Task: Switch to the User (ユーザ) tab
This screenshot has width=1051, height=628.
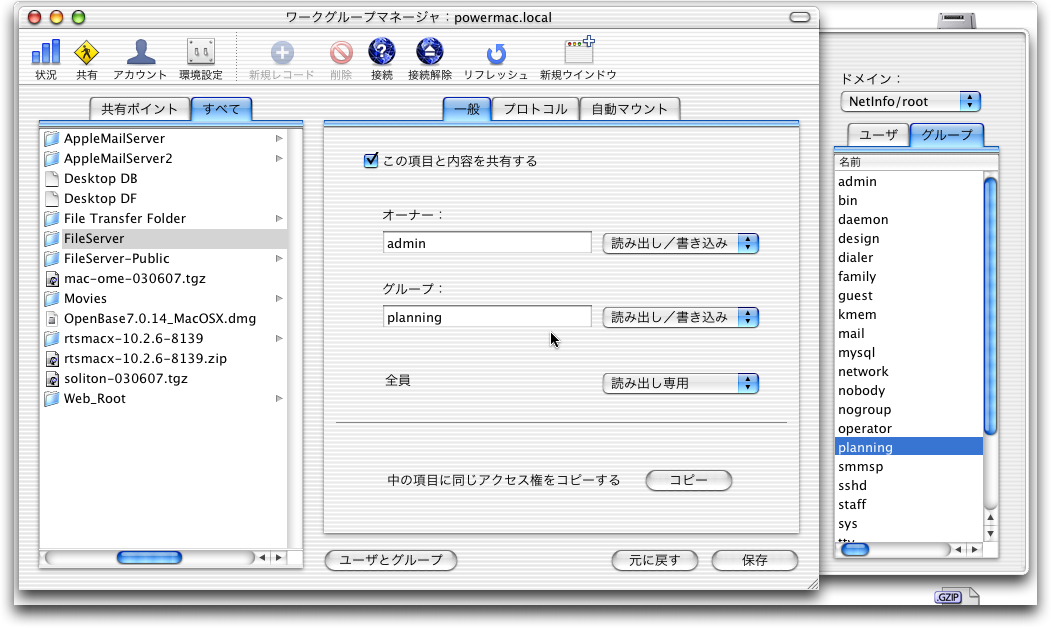Action: point(878,134)
